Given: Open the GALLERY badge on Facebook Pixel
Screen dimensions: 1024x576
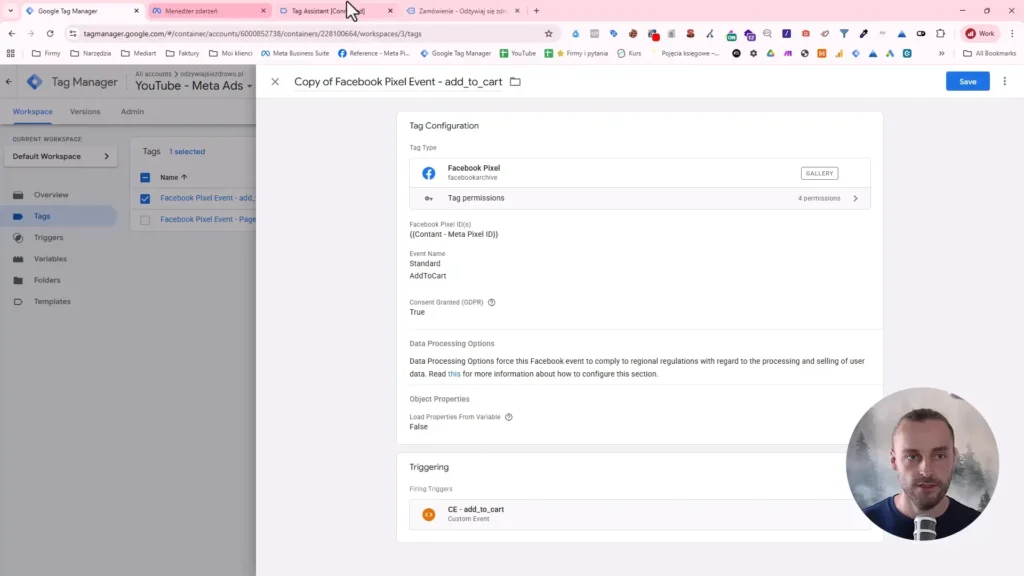Looking at the screenshot, I should (819, 173).
